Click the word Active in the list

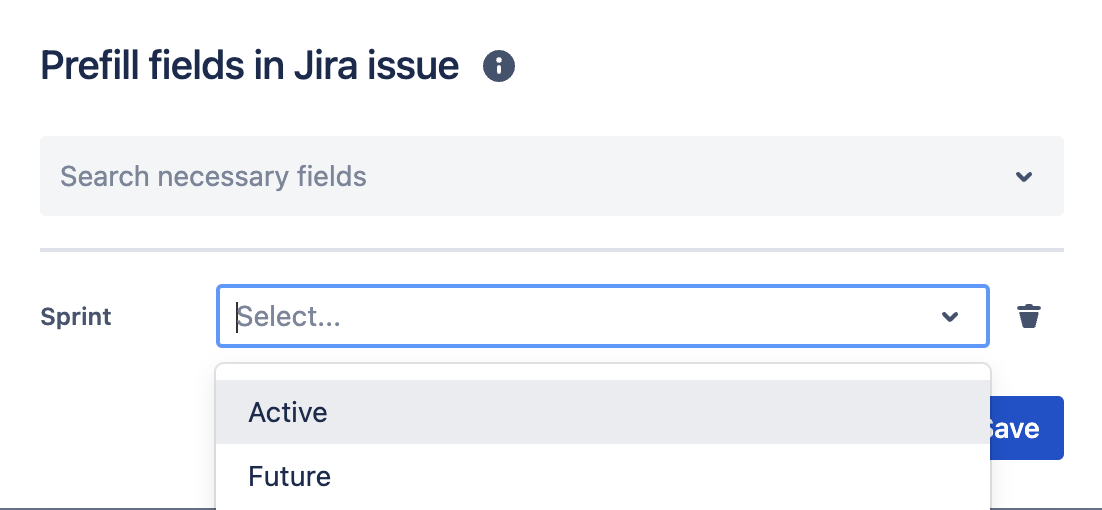[x=288, y=412]
